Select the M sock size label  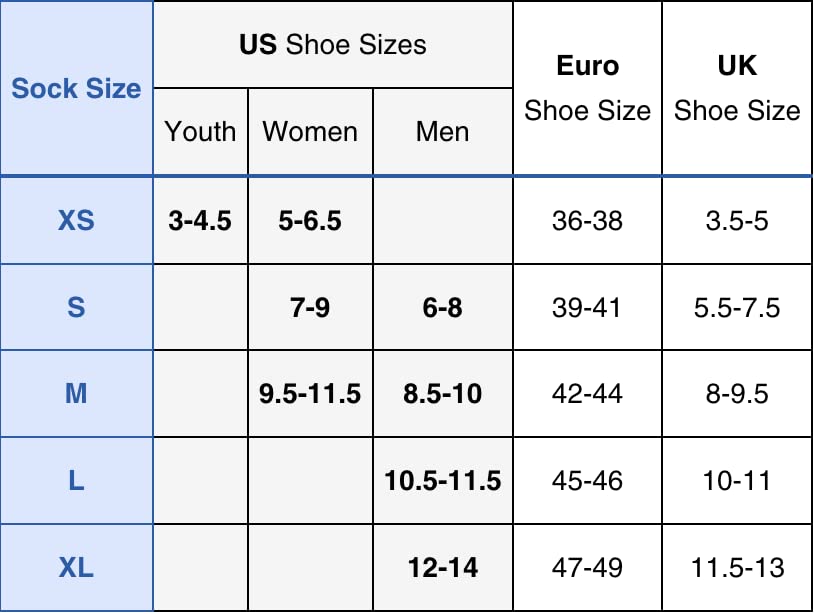[76, 394]
